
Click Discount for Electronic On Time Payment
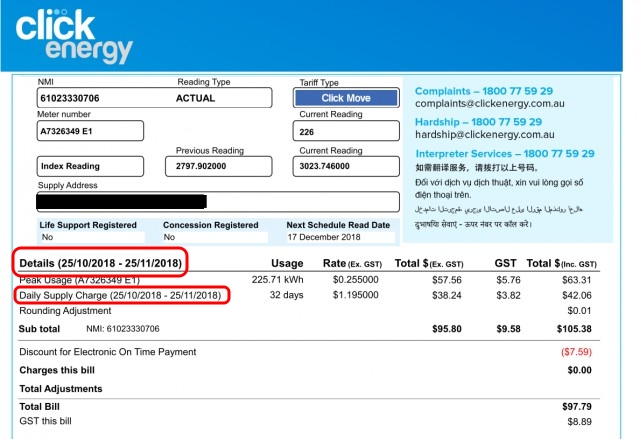click(108, 352)
